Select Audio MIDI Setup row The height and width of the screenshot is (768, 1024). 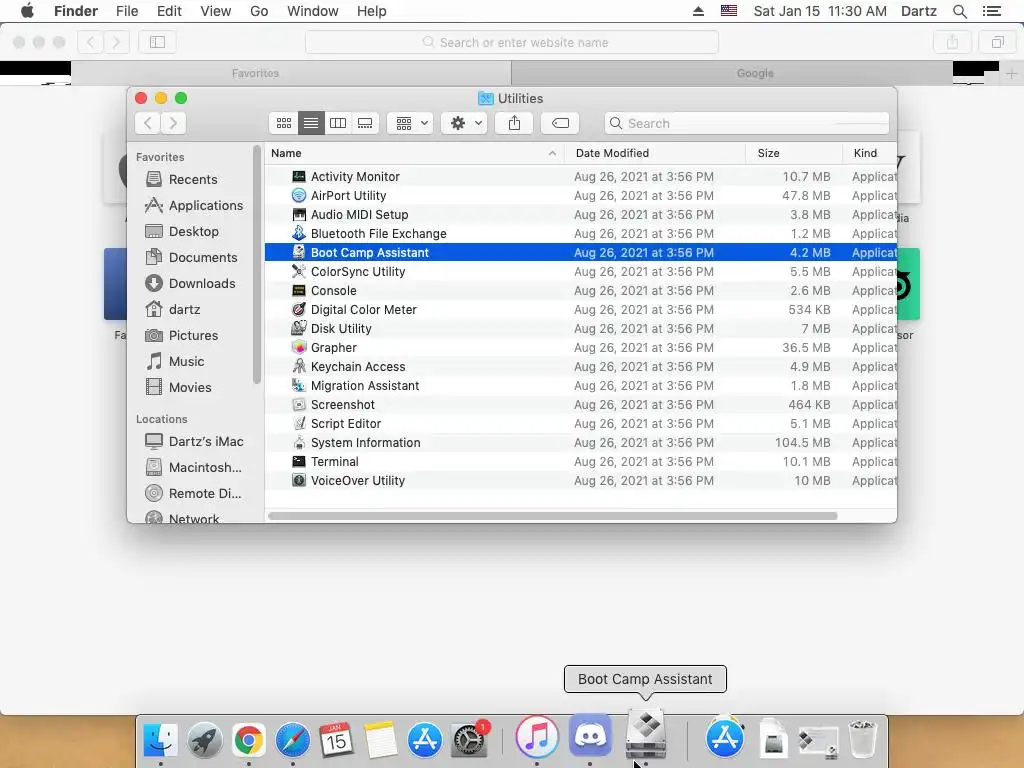point(581,214)
